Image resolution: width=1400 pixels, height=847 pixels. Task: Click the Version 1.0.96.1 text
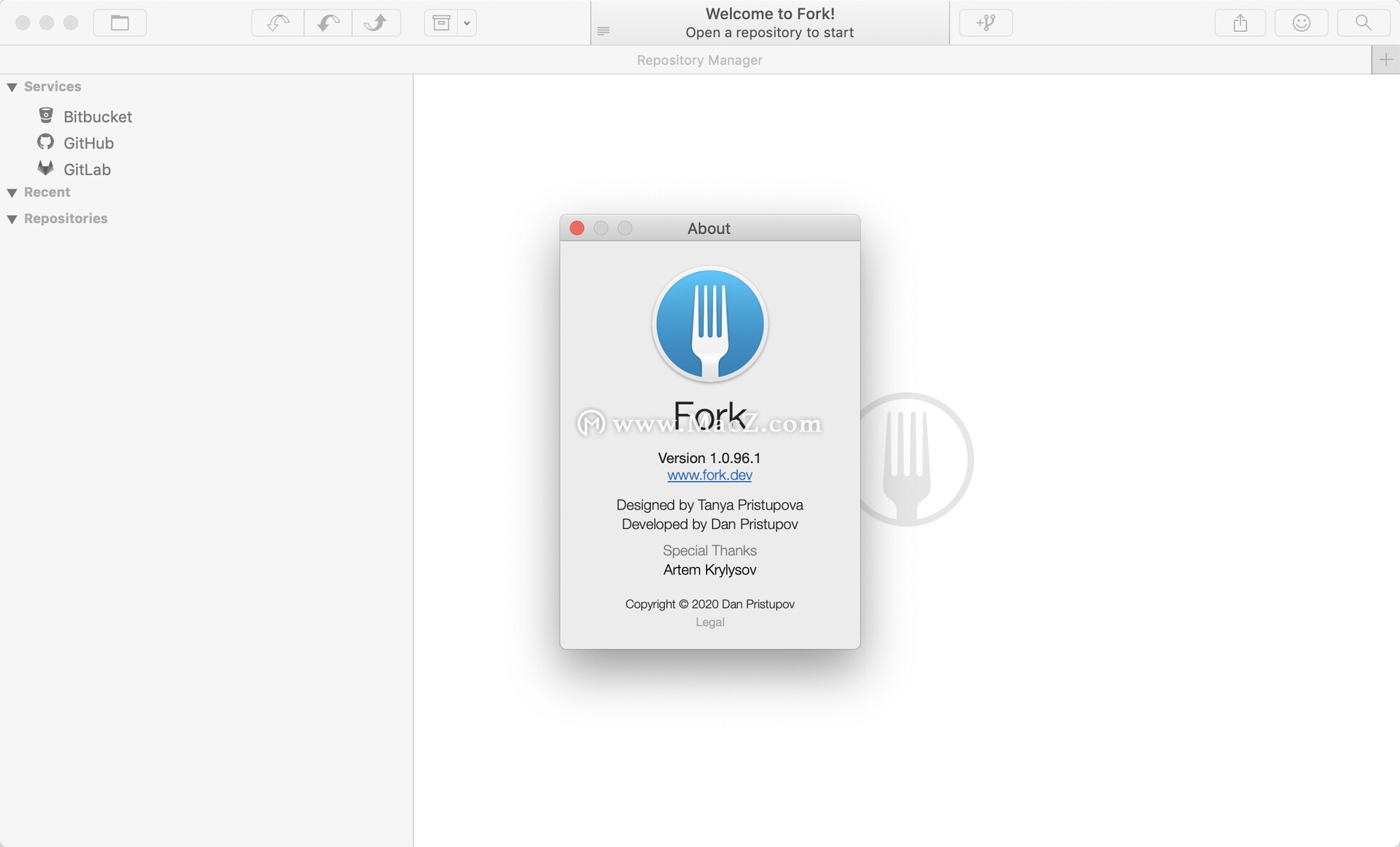[709, 458]
